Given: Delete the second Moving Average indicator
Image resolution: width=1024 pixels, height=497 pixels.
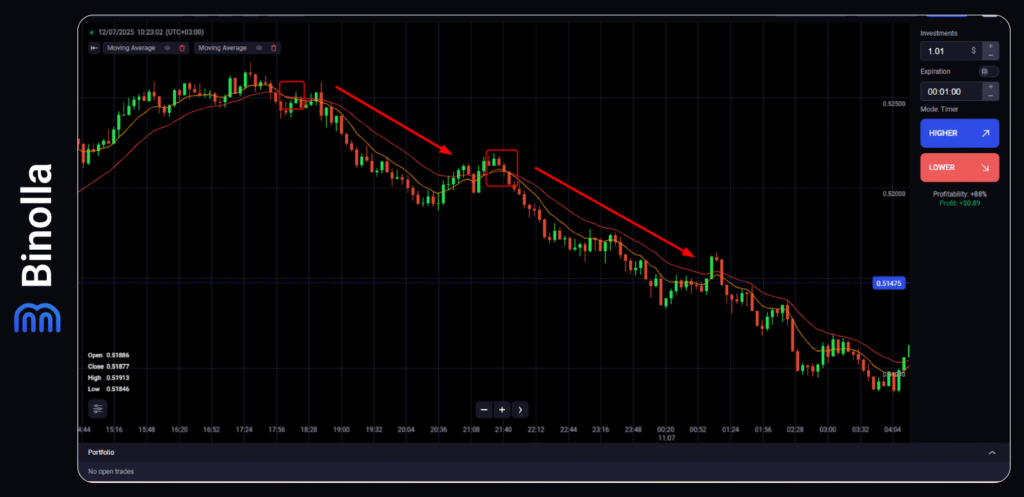Looking at the screenshot, I should [x=274, y=48].
